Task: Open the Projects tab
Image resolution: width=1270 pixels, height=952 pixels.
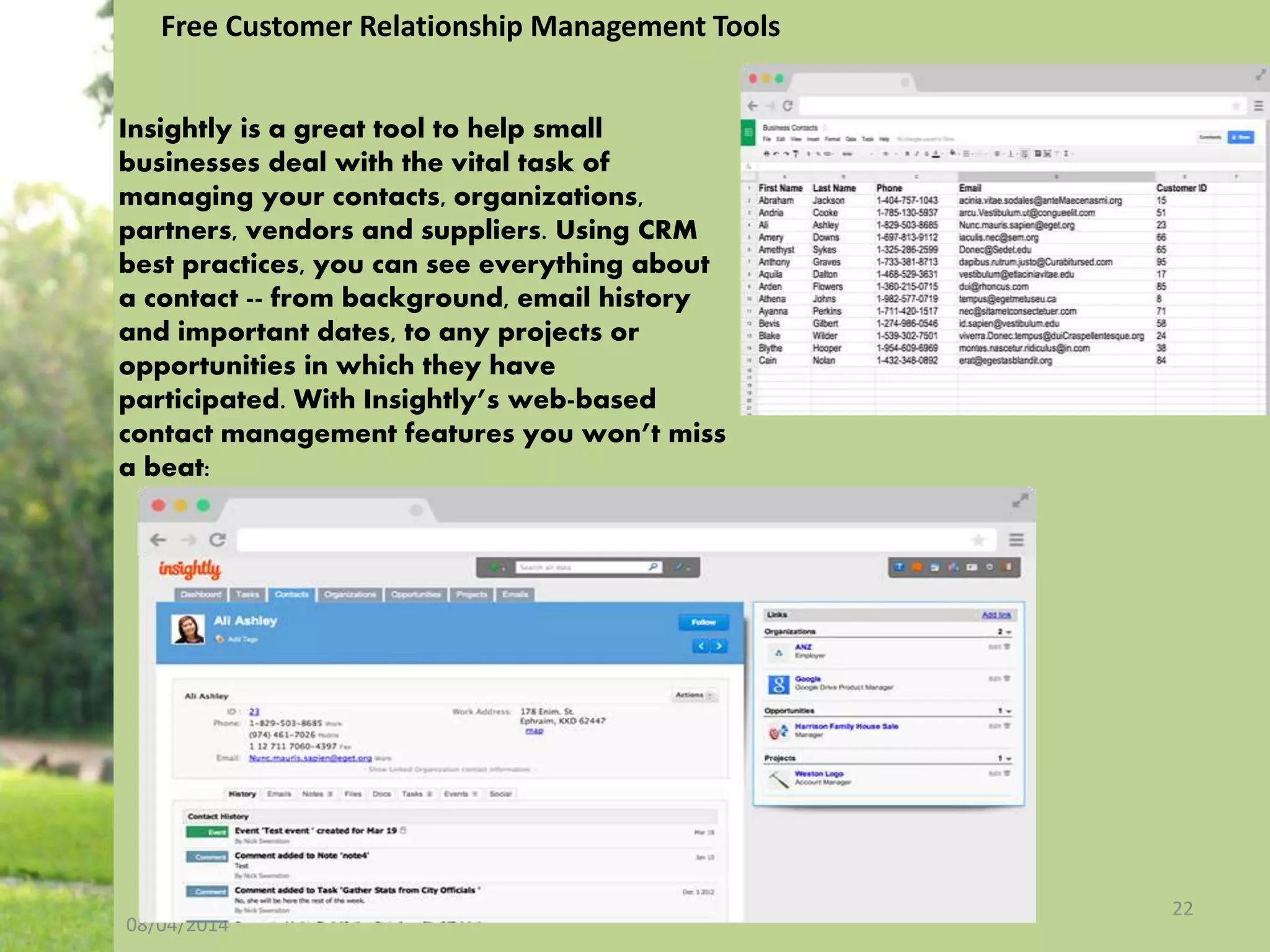Action: tap(472, 594)
